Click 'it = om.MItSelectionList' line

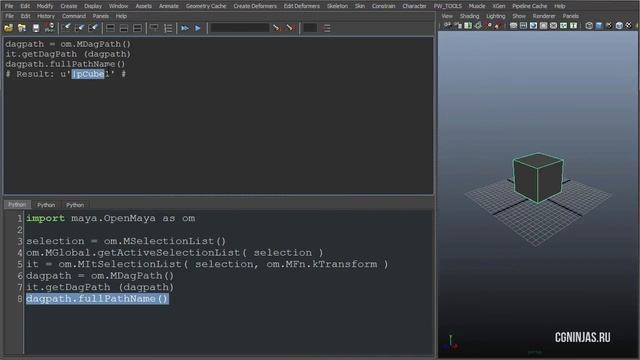point(207,264)
